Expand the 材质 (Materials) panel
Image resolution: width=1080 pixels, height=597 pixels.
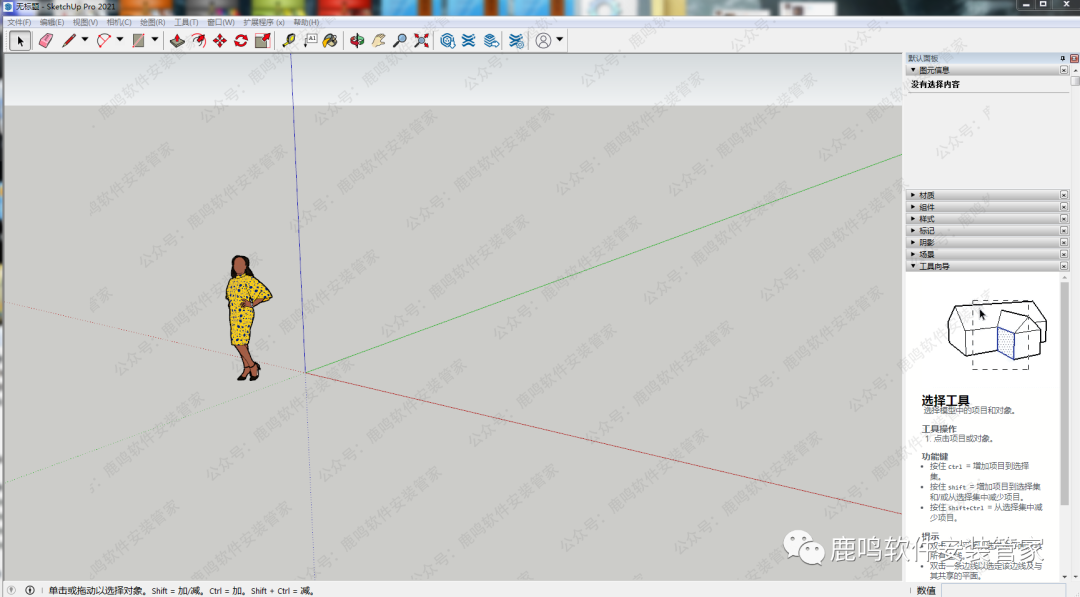pyautogui.click(x=927, y=195)
